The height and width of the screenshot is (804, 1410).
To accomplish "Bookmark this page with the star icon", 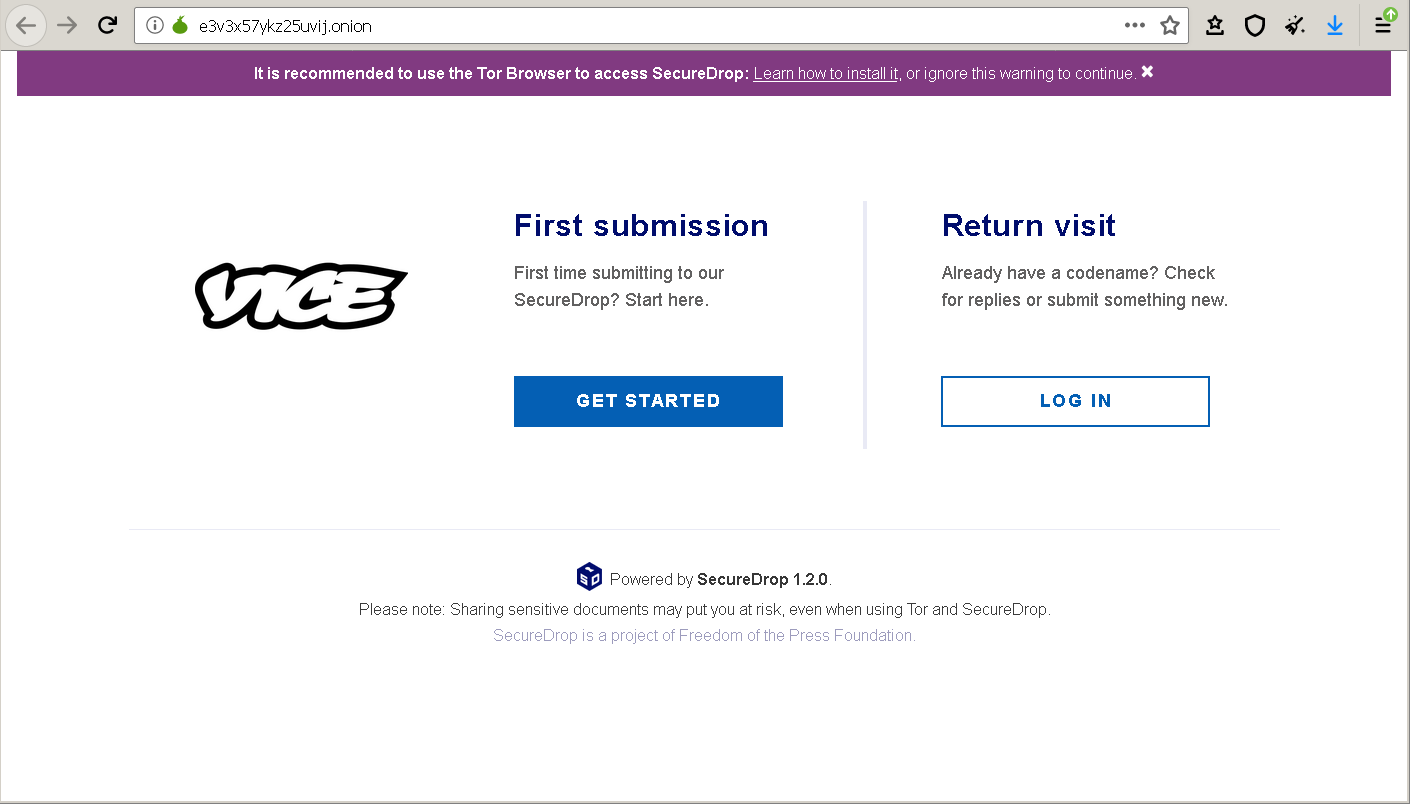I will [x=1170, y=26].
